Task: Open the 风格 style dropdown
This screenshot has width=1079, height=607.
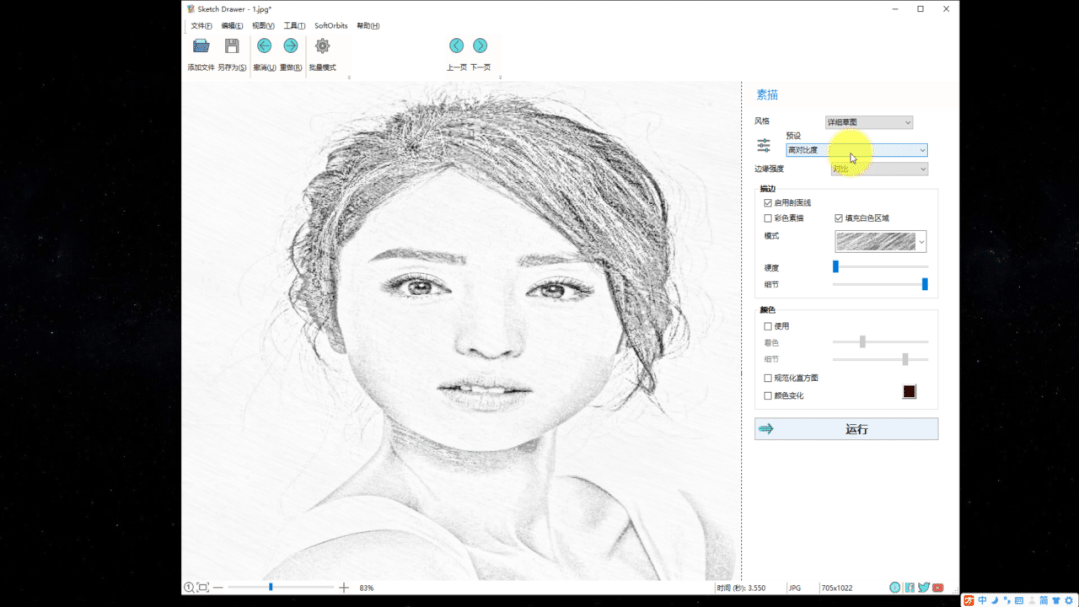Action: pyautogui.click(x=869, y=122)
